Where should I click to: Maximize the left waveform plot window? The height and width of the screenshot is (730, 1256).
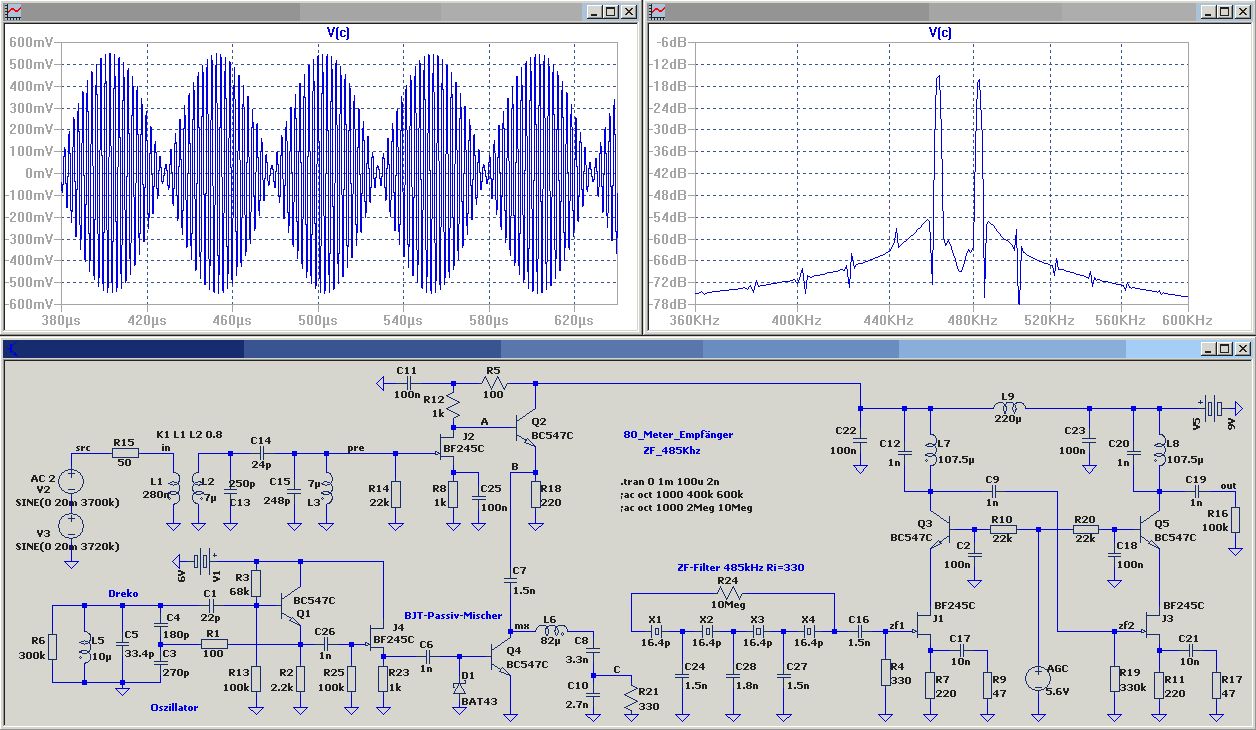(x=610, y=12)
